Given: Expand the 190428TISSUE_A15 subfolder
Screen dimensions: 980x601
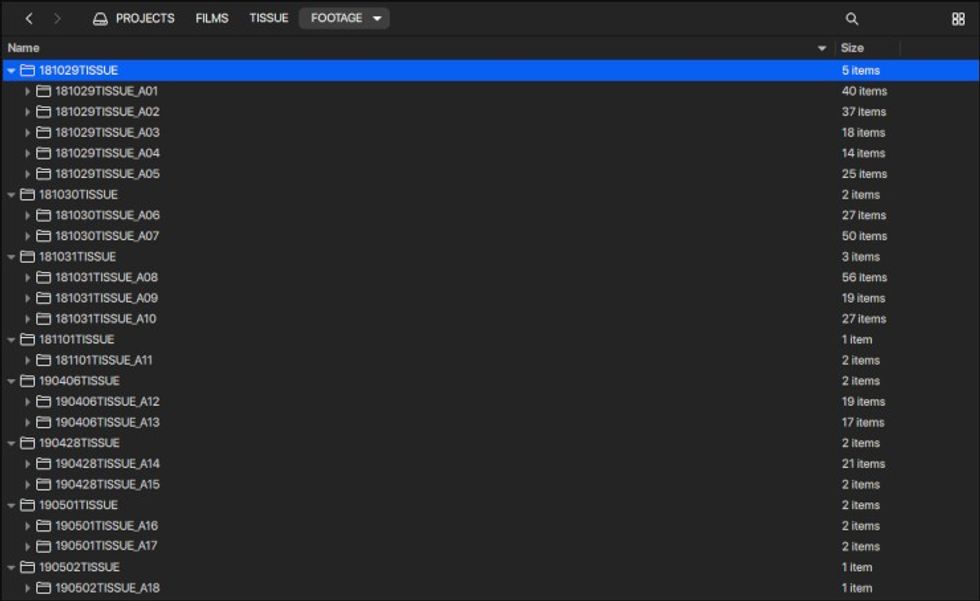Looking at the screenshot, I should click(x=28, y=484).
